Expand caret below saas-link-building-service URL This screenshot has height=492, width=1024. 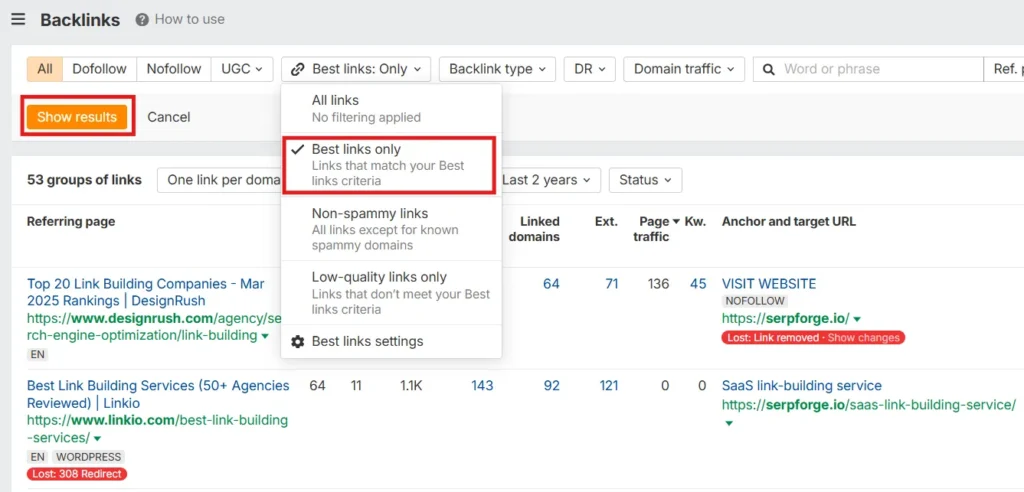pos(729,423)
